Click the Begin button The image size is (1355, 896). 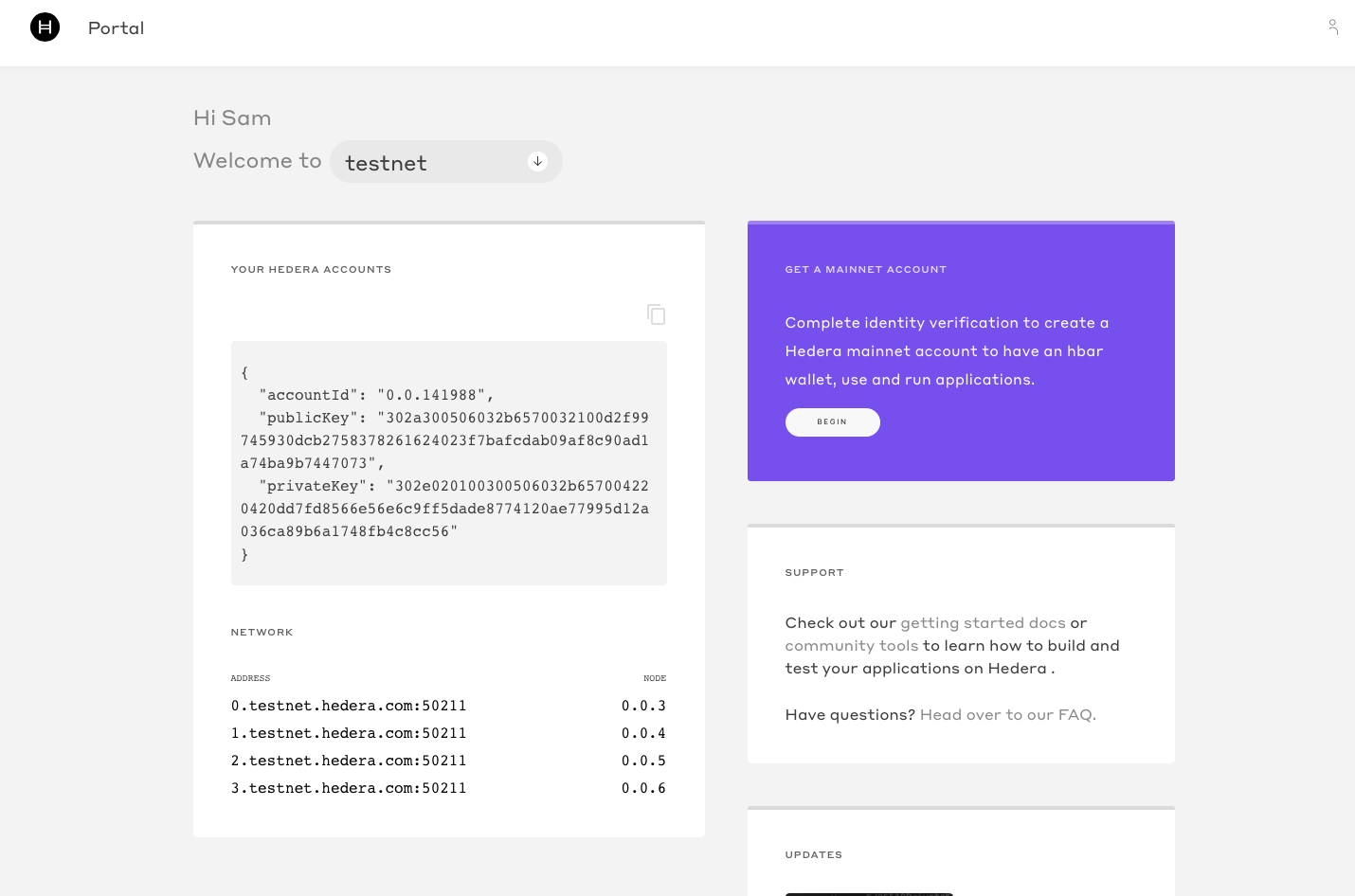pyautogui.click(x=833, y=422)
